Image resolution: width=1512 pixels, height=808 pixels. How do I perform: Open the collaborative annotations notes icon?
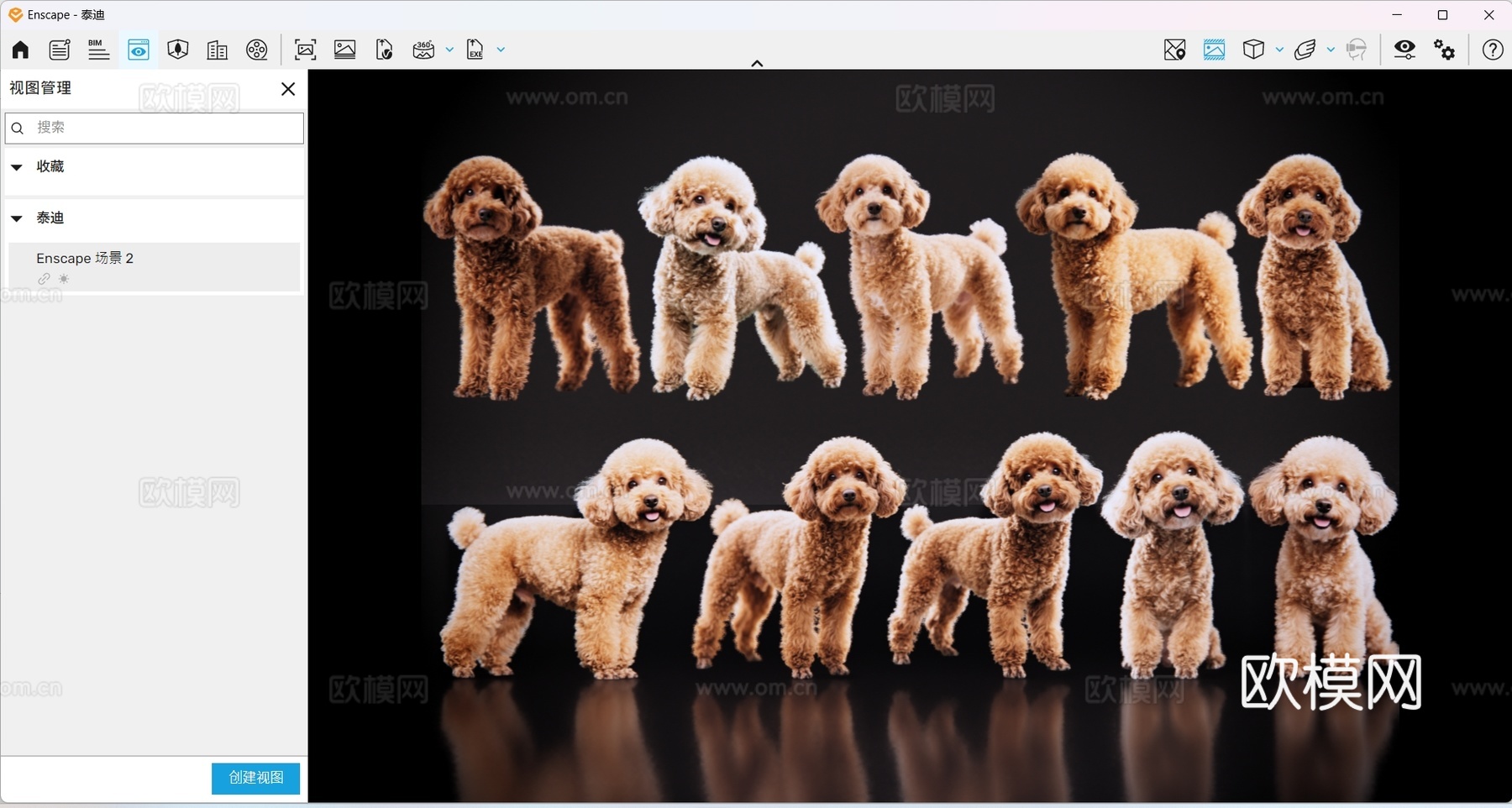[x=60, y=50]
